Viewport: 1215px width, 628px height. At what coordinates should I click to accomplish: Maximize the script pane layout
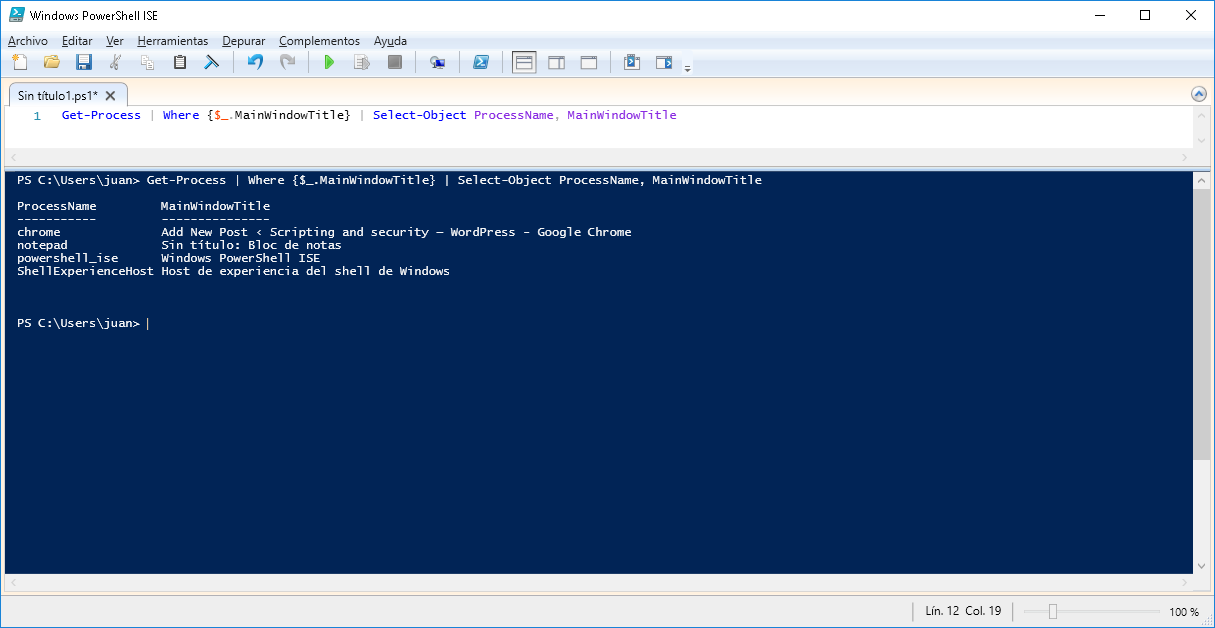[589, 62]
